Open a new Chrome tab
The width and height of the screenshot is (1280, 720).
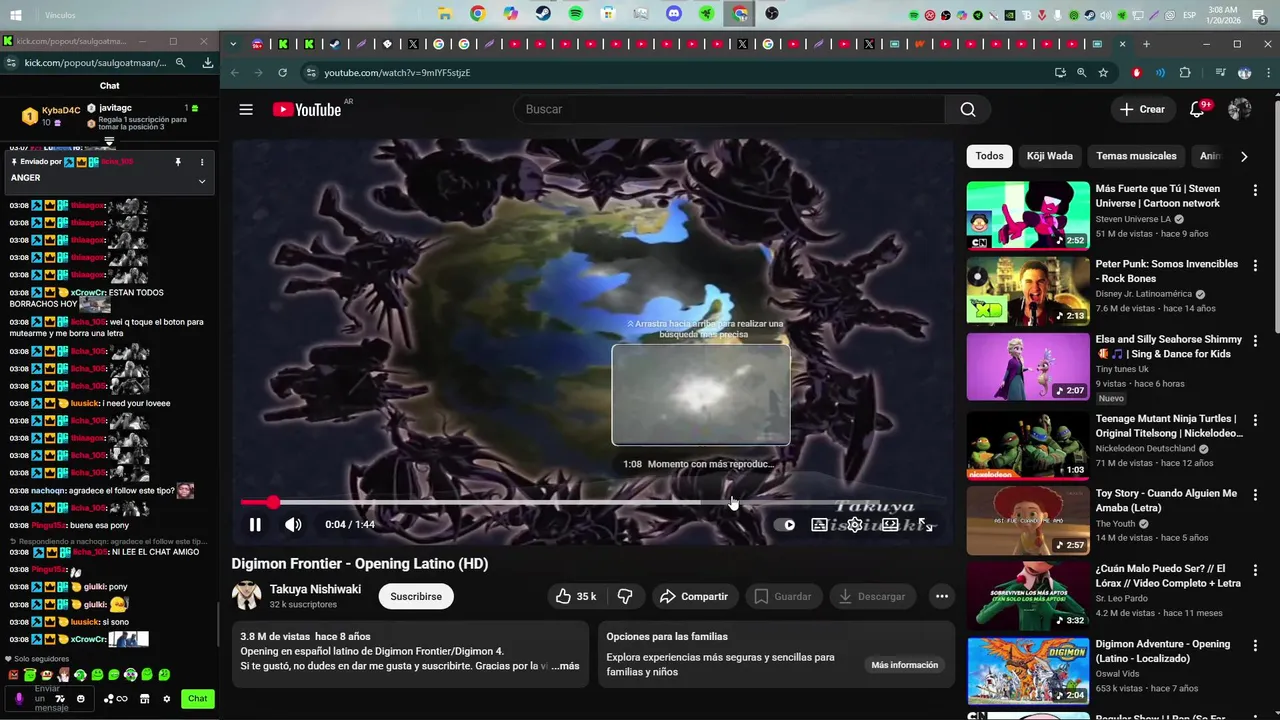(x=1146, y=44)
